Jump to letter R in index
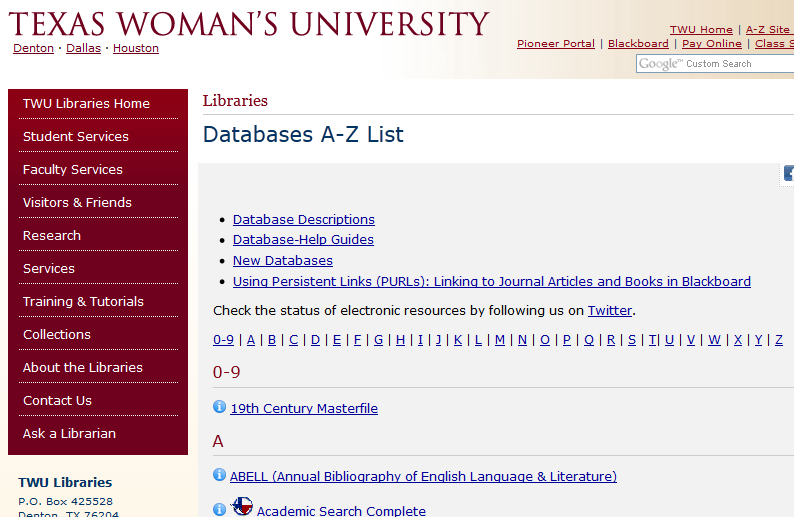This screenshot has height=517, width=794. coord(611,340)
